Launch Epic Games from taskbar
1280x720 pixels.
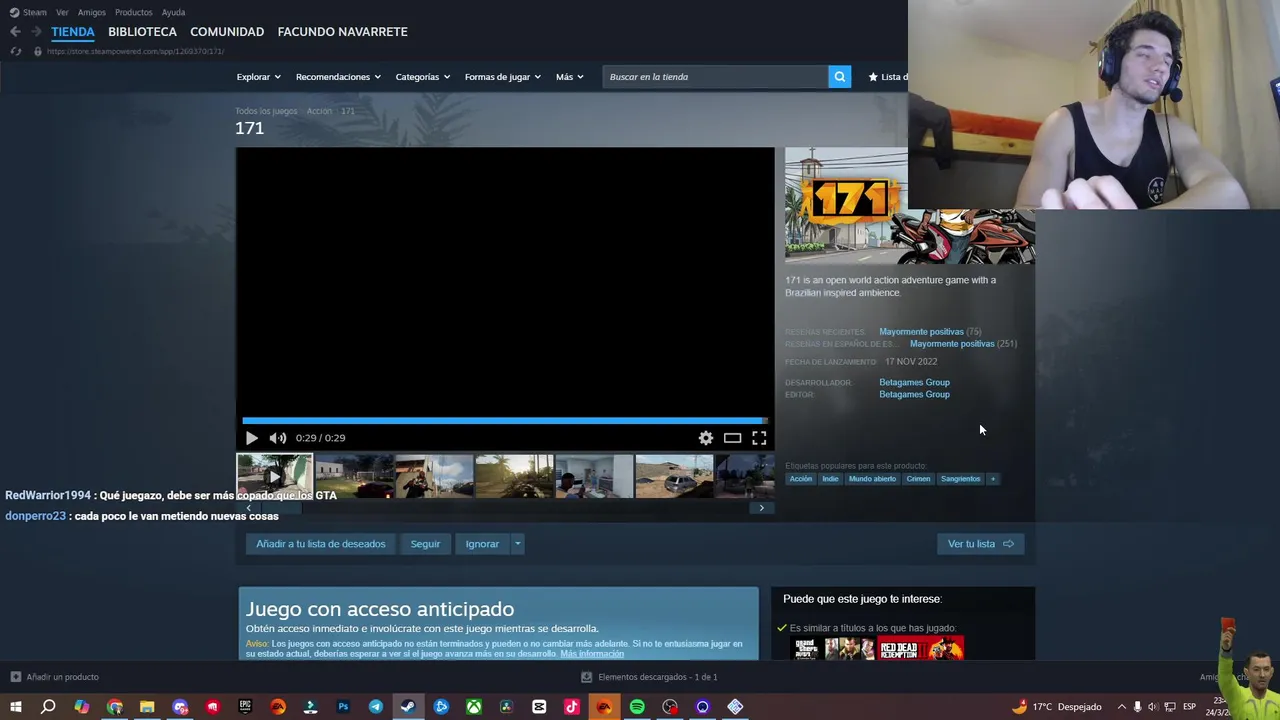click(x=245, y=707)
